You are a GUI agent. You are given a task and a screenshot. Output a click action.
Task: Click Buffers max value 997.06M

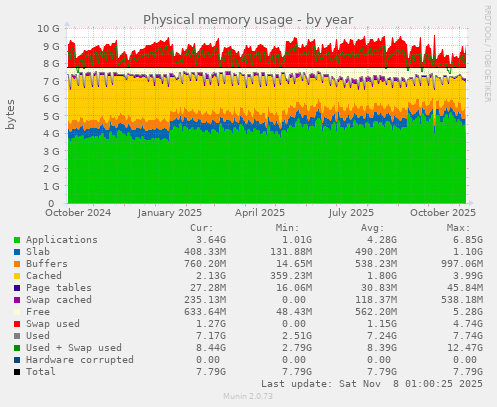tap(462, 264)
